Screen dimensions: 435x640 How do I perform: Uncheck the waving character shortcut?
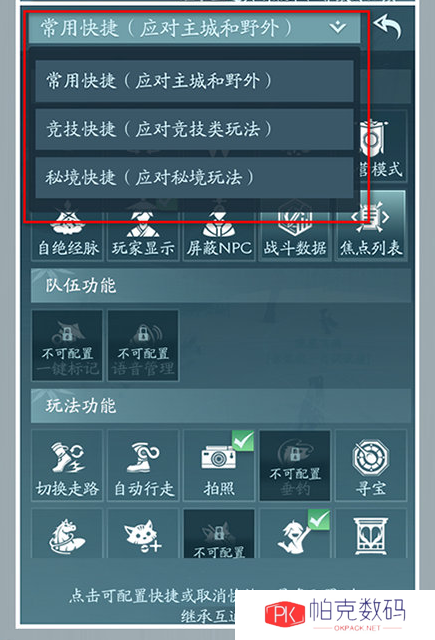(x=295, y=534)
